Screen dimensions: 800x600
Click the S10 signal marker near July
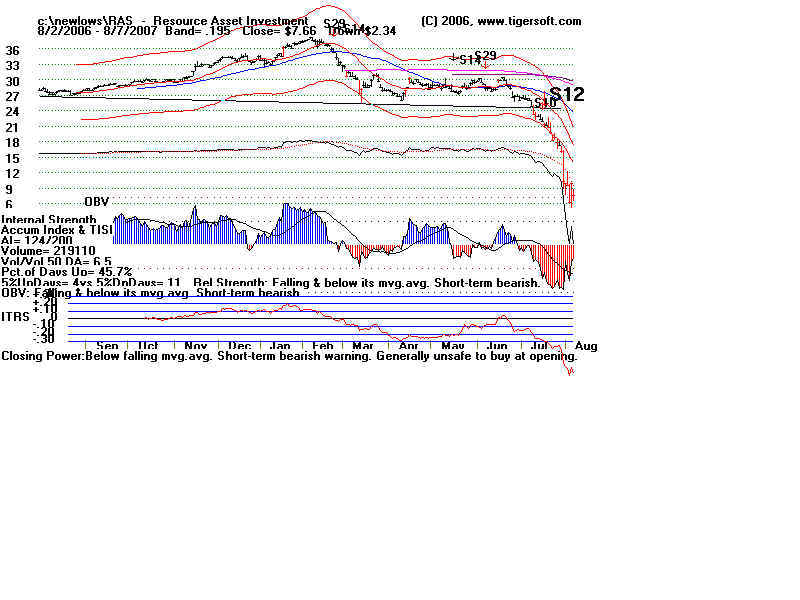(x=544, y=103)
